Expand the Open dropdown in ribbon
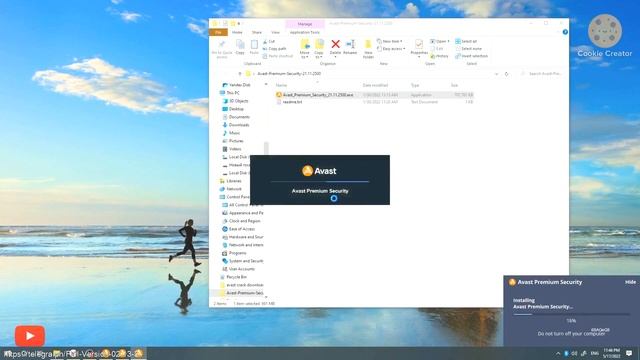Screen dimensions: 640x360 440,41
